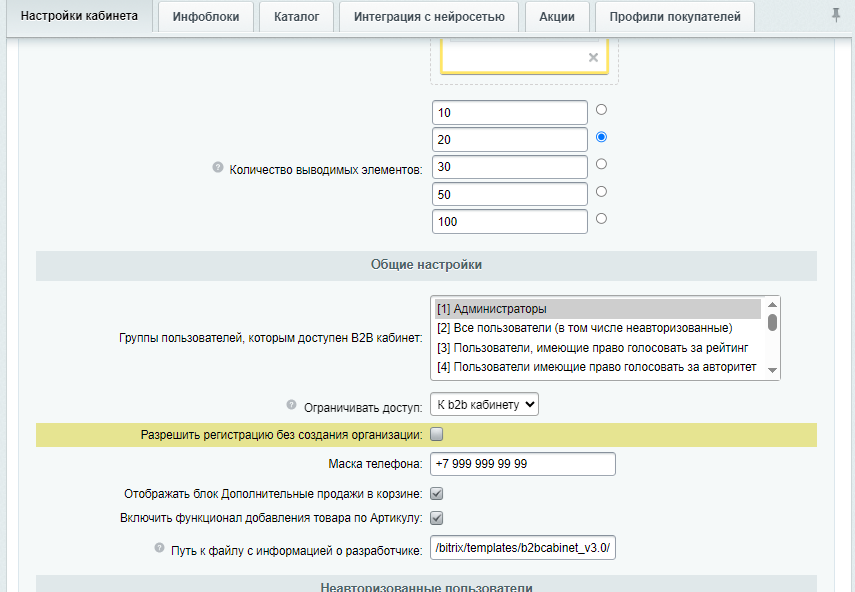Click the Маска телефона label
855x592 pixels.
click(375, 464)
